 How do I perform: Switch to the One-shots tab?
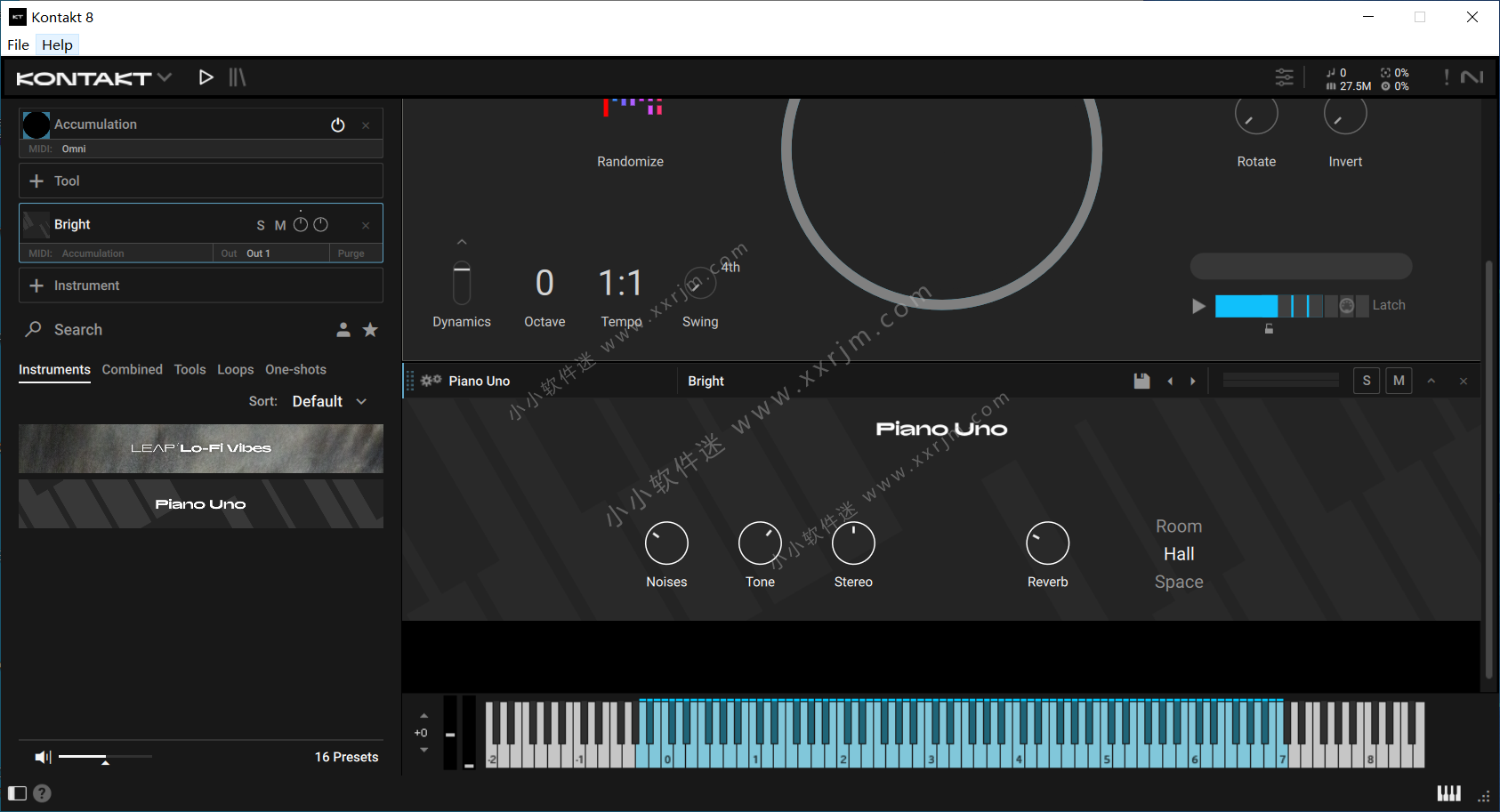point(295,369)
